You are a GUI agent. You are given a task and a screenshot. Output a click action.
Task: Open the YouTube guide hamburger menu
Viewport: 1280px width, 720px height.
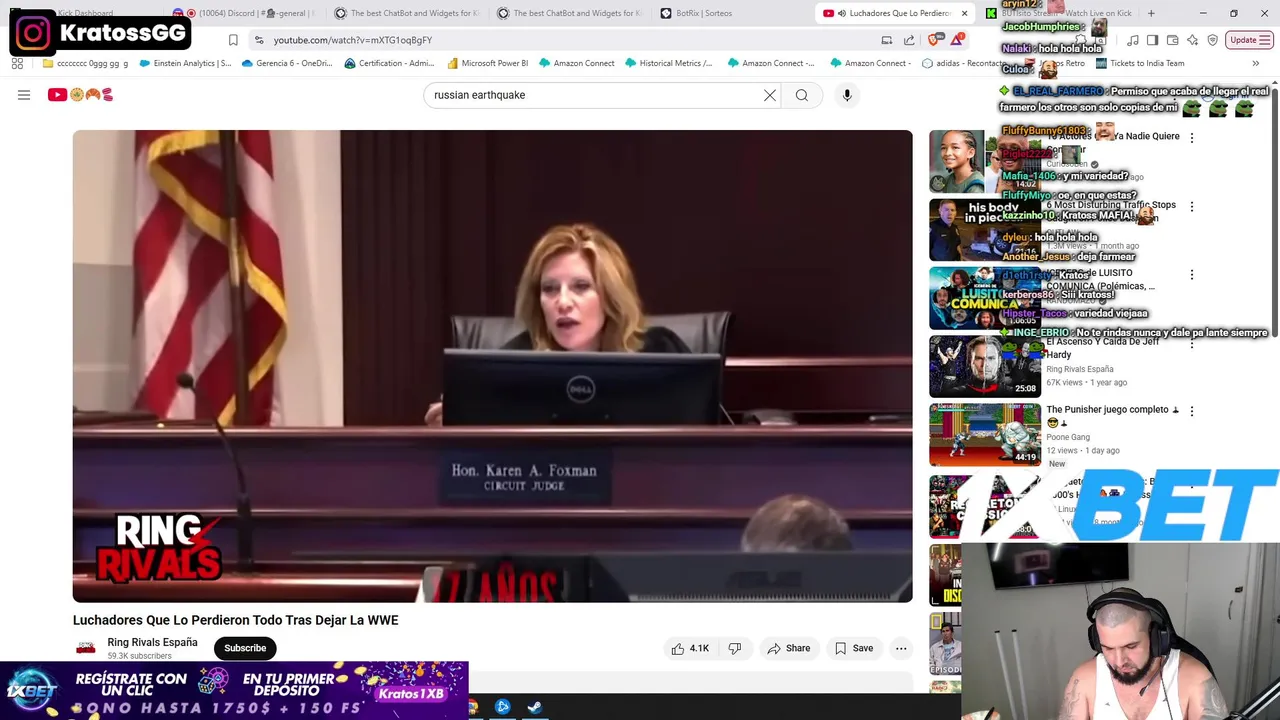(24, 95)
